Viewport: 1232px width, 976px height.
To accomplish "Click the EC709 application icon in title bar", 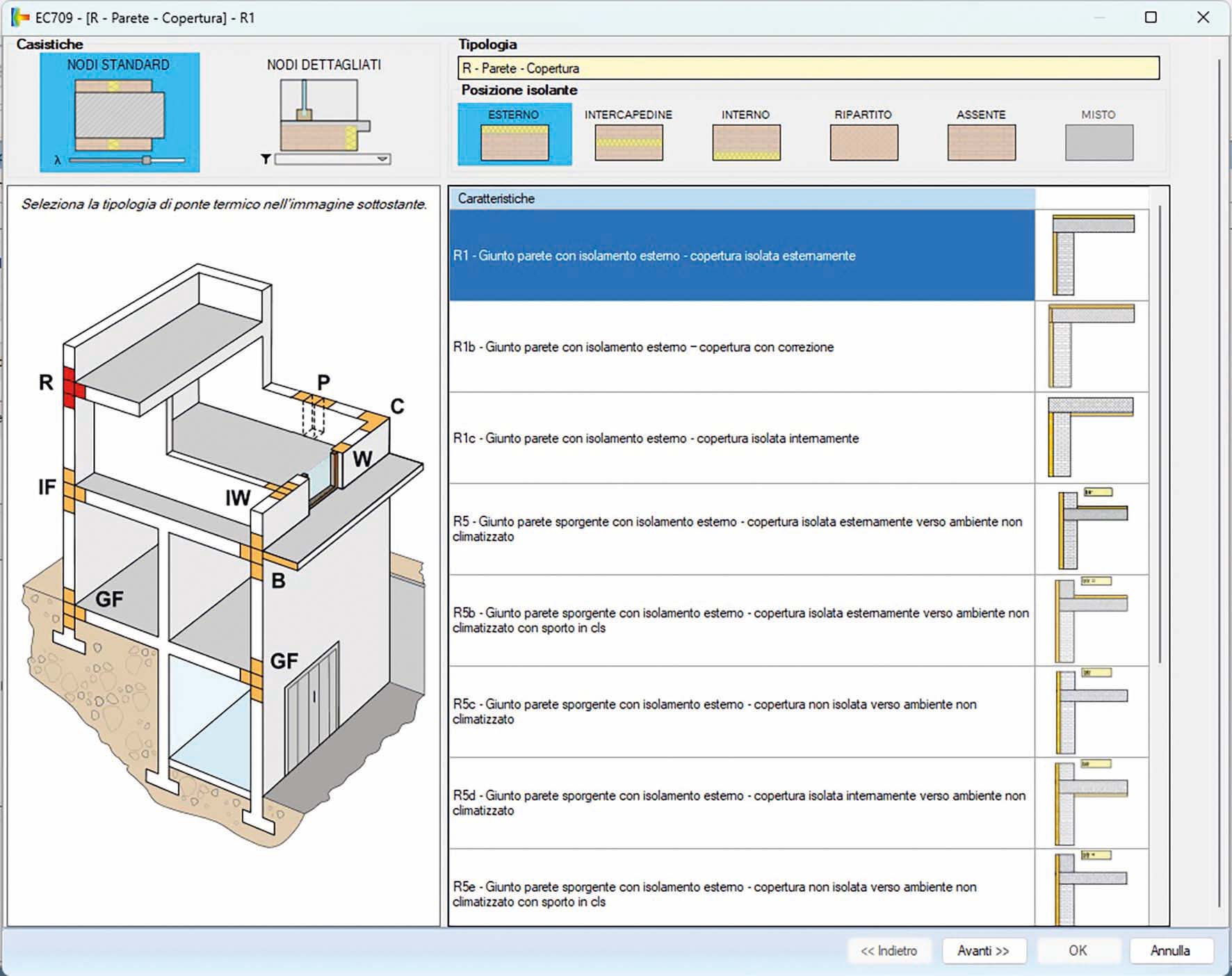I will click(20, 17).
